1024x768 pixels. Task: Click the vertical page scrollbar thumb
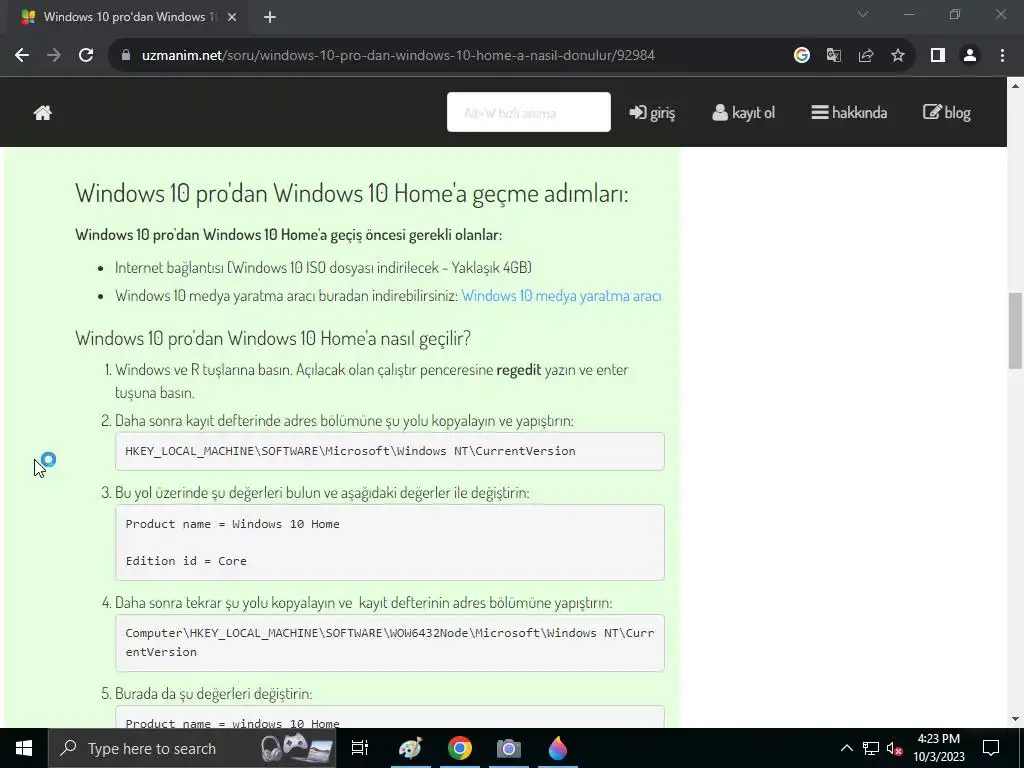click(1015, 330)
